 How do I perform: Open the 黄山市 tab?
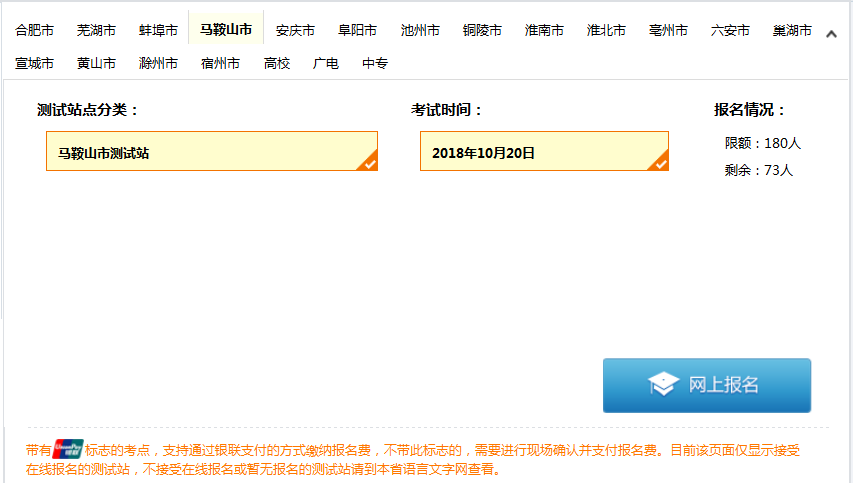[96, 64]
